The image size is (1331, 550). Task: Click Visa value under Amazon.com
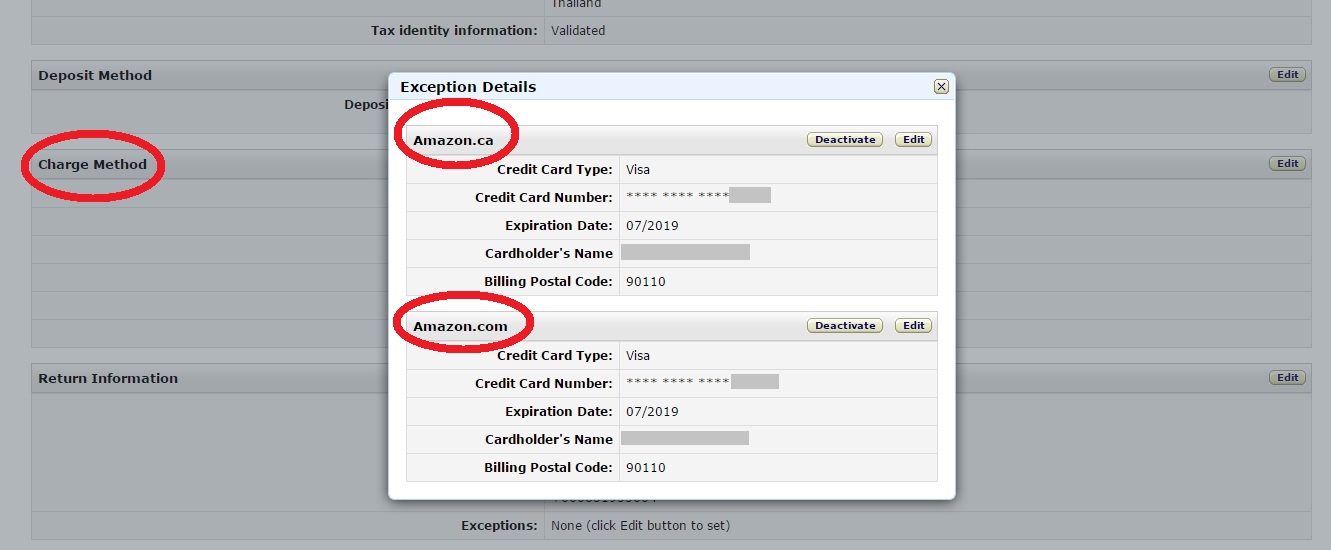coord(638,355)
